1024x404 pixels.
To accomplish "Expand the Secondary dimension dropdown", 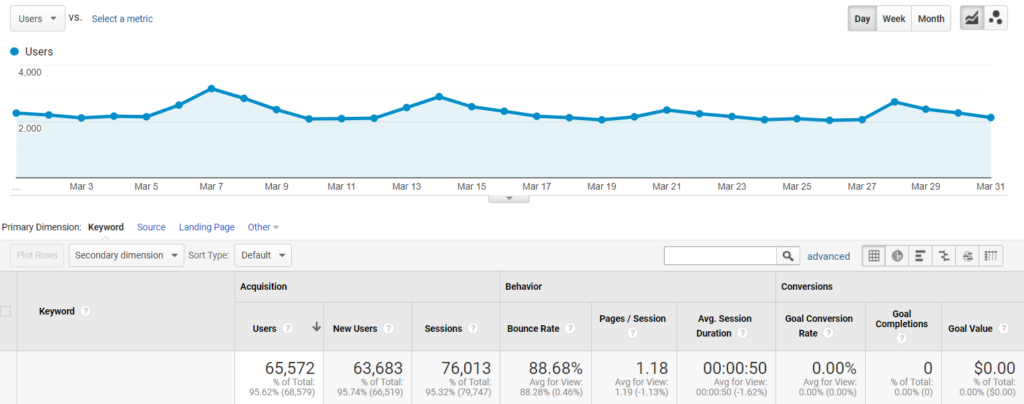I will coord(127,255).
